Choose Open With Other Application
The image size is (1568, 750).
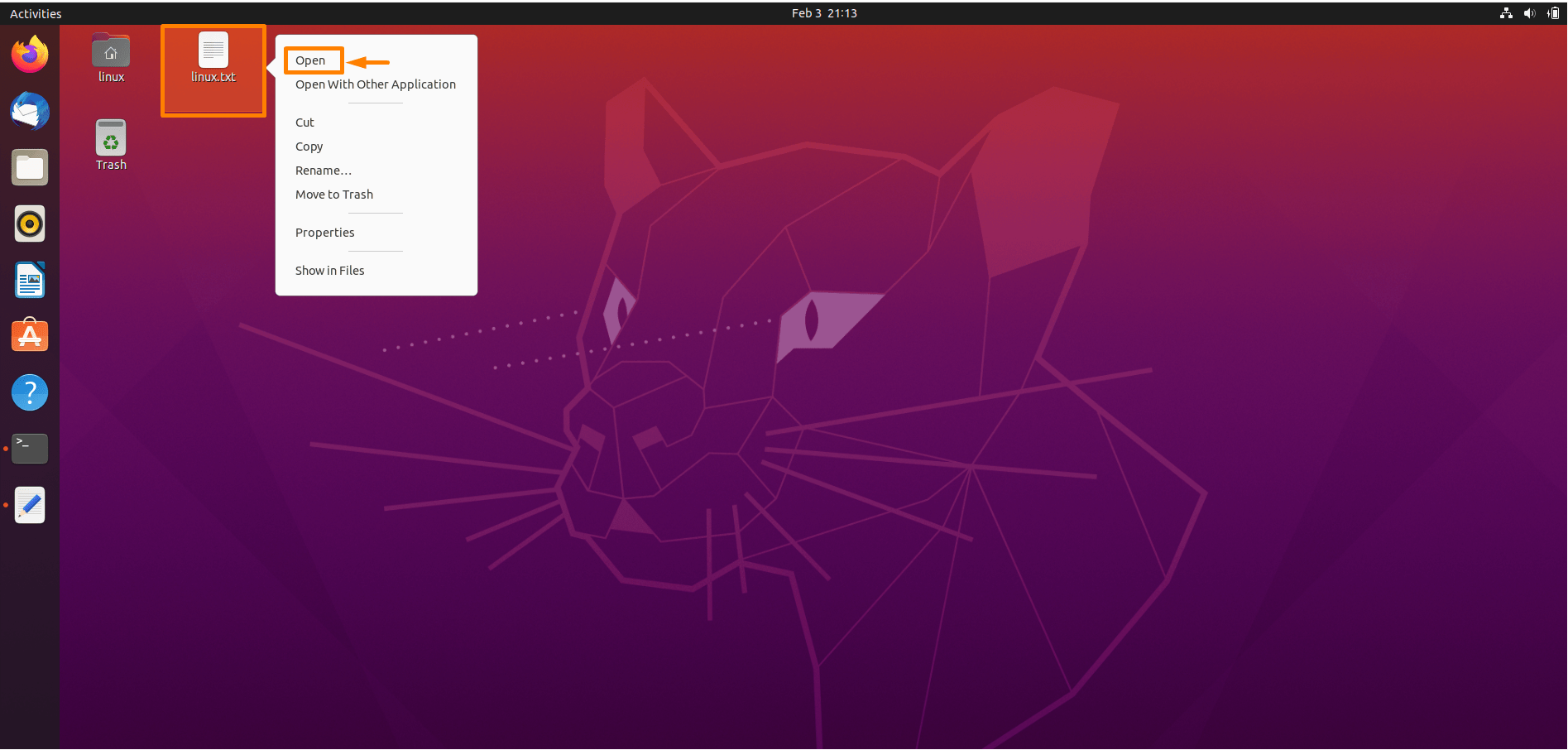(x=376, y=84)
